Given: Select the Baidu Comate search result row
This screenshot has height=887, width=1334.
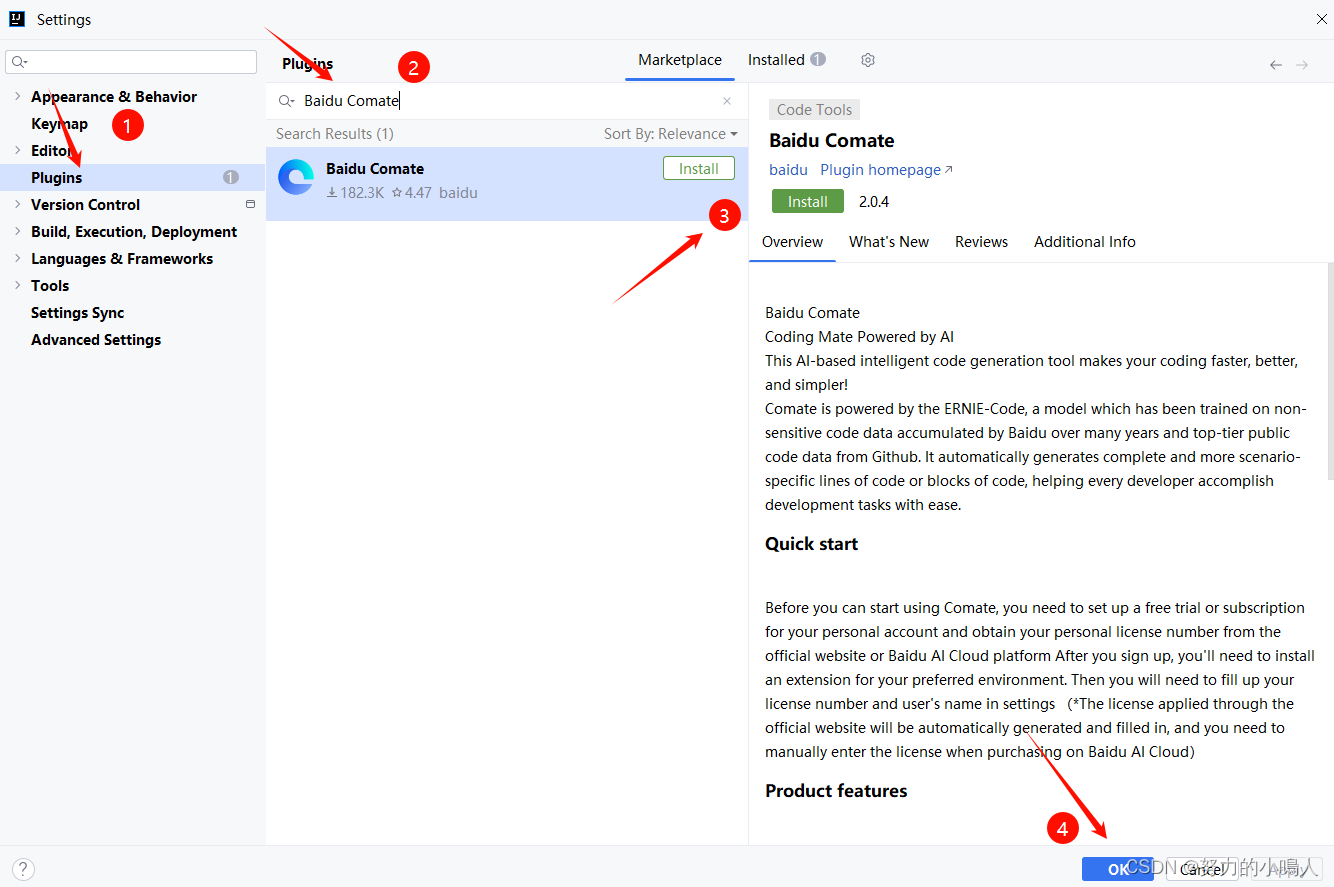Looking at the screenshot, I should click(x=507, y=184).
